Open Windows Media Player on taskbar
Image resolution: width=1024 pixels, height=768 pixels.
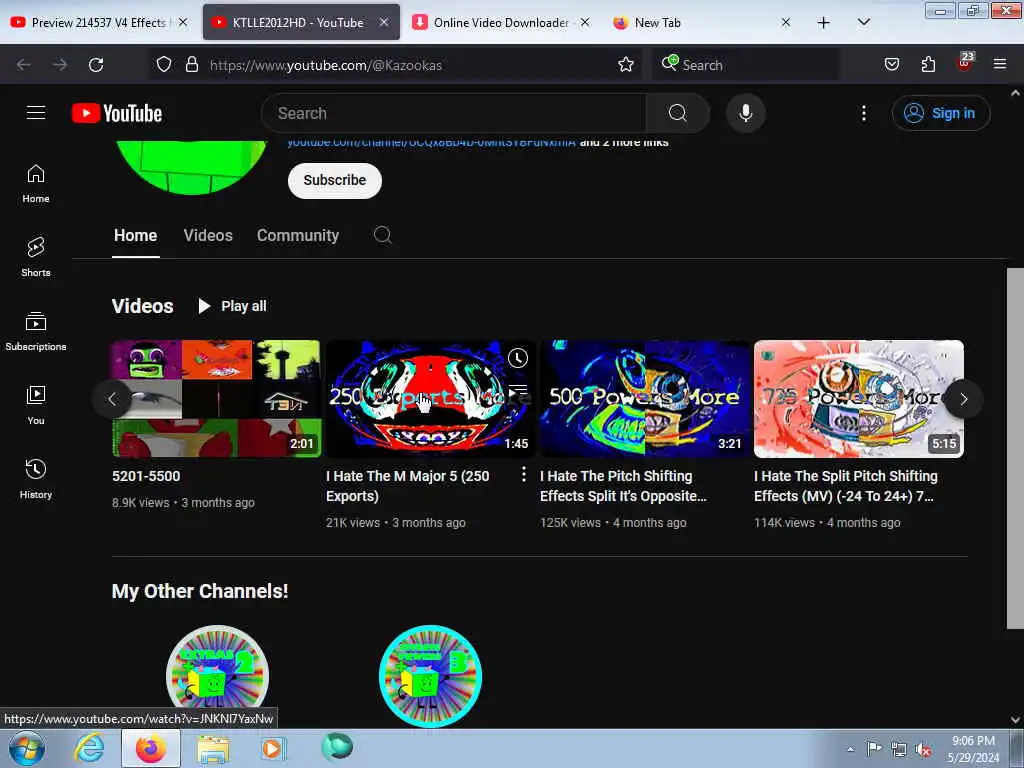(273, 748)
